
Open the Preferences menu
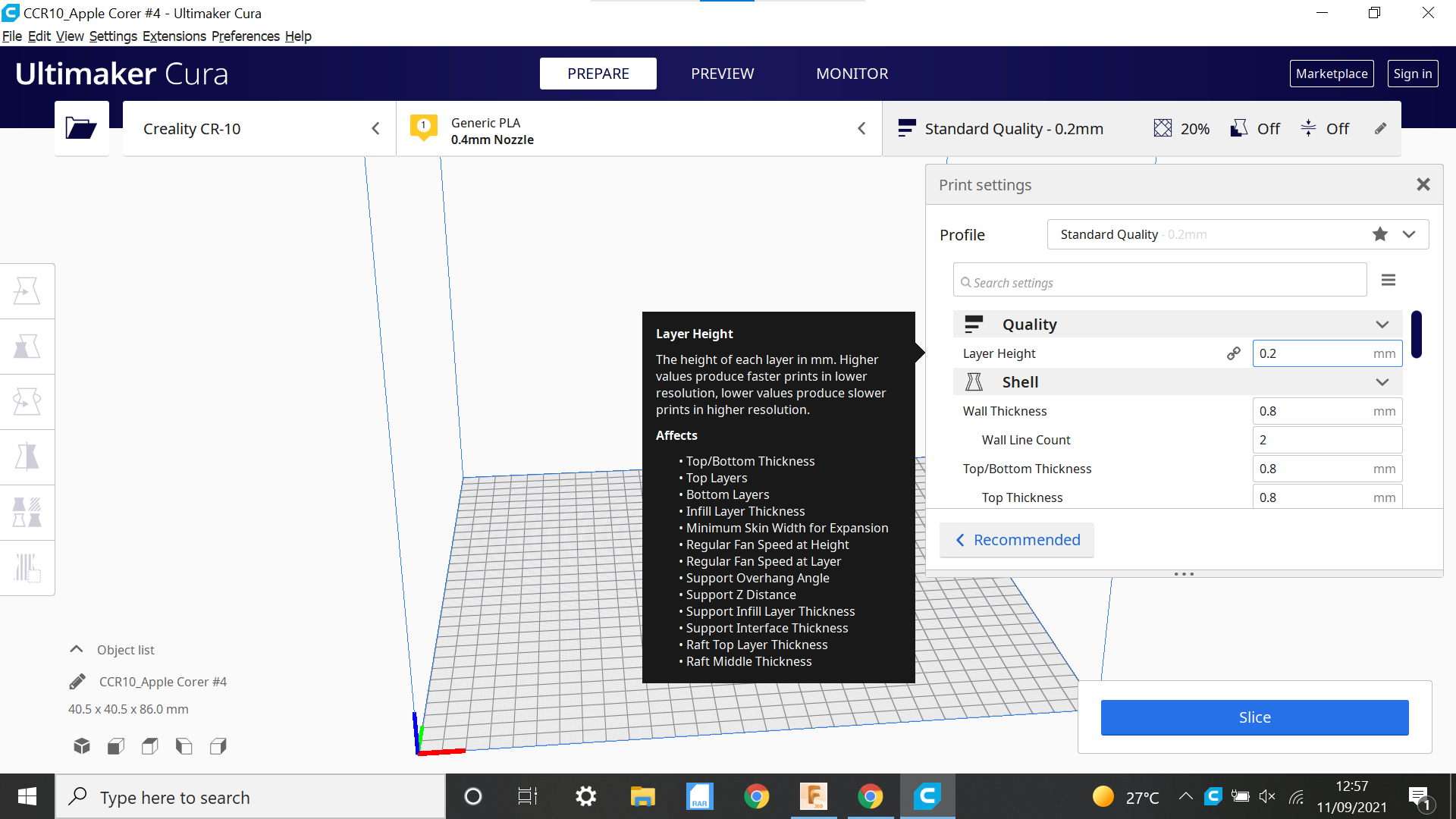tap(246, 36)
